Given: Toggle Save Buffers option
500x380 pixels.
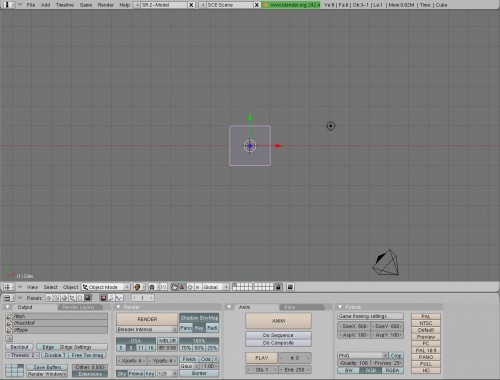Looking at the screenshot, I should pyautogui.click(x=47, y=367).
